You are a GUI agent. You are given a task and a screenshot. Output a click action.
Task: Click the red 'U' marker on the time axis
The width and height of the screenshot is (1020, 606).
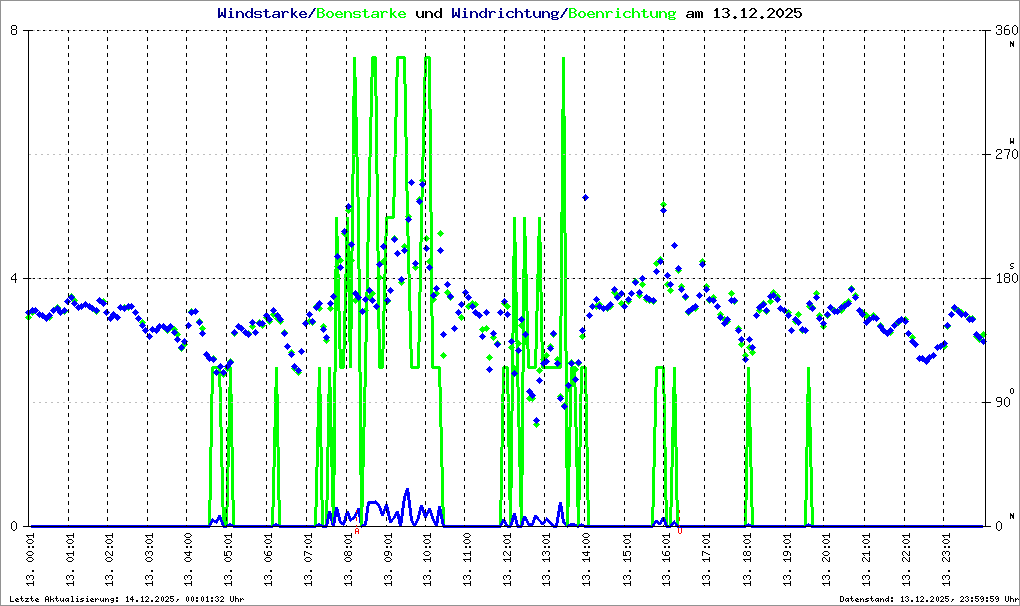680,531
